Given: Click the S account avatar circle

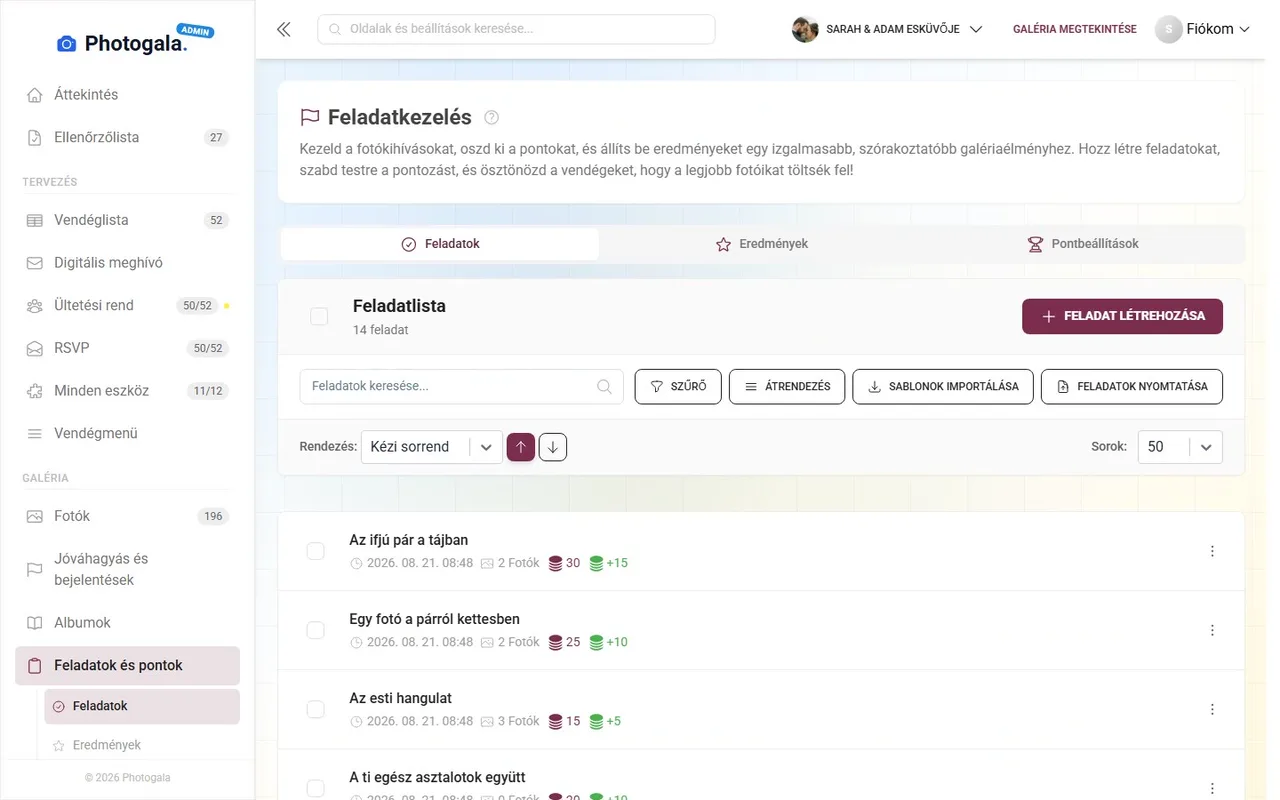Looking at the screenshot, I should pyautogui.click(x=1168, y=29).
